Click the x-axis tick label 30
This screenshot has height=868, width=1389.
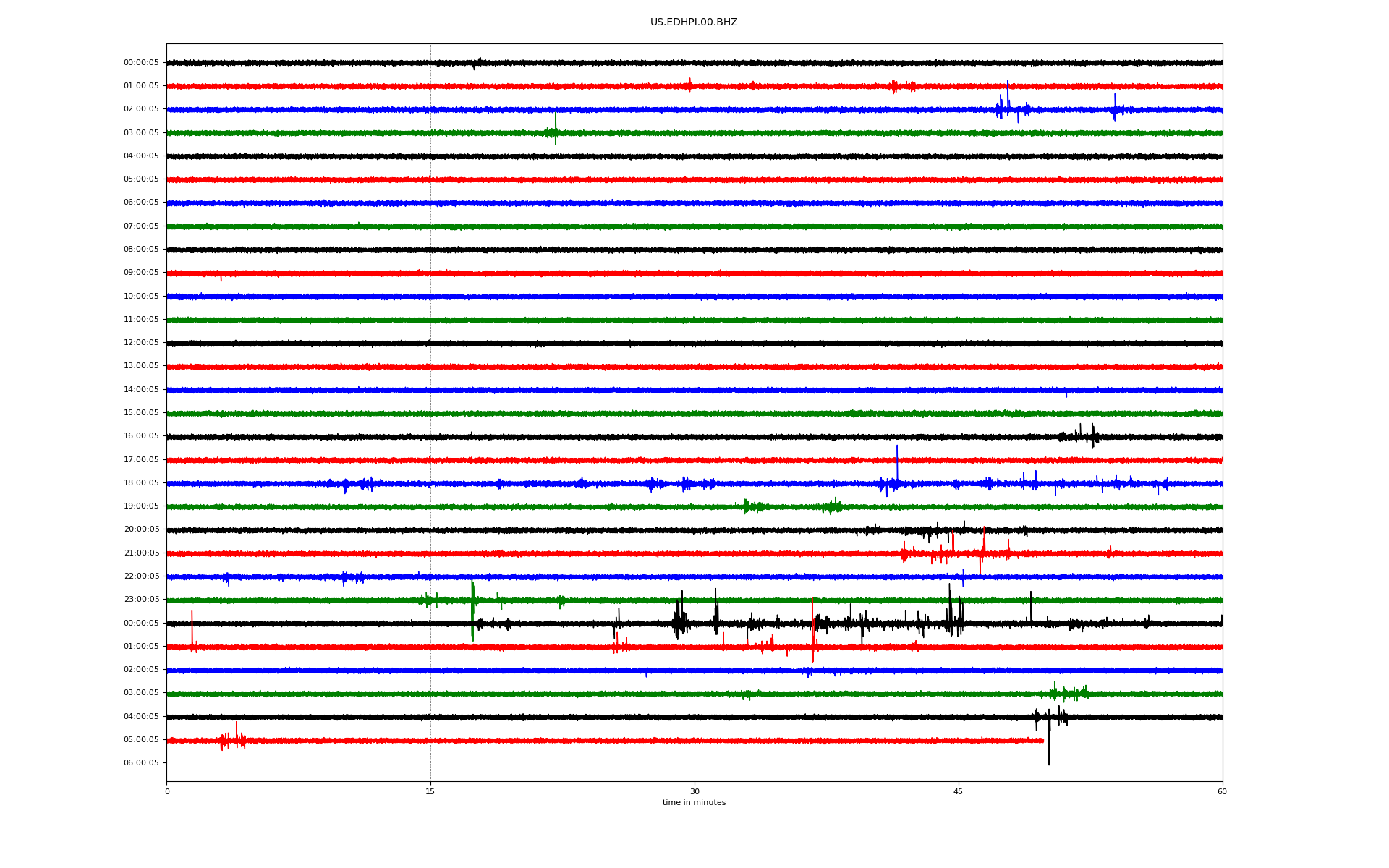tap(694, 791)
